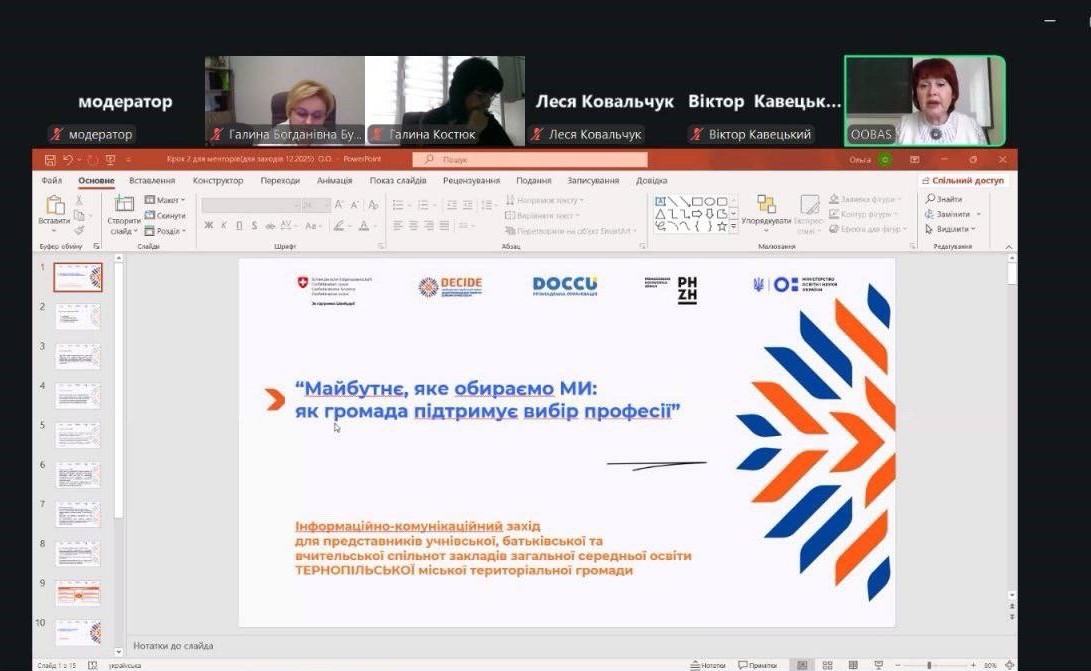
Task: Open the Вставлення (Insert) ribbon tab
Action: click(152, 181)
